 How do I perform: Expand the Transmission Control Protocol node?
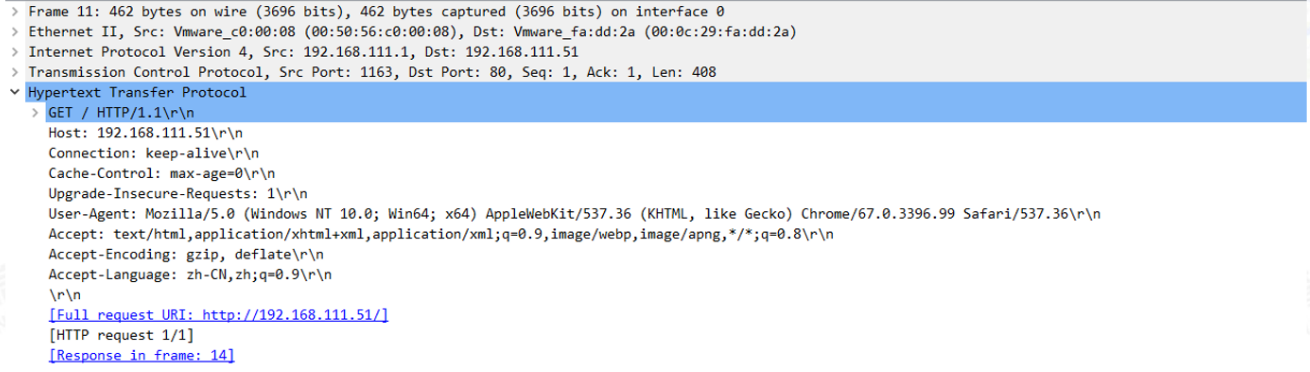[13, 72]
